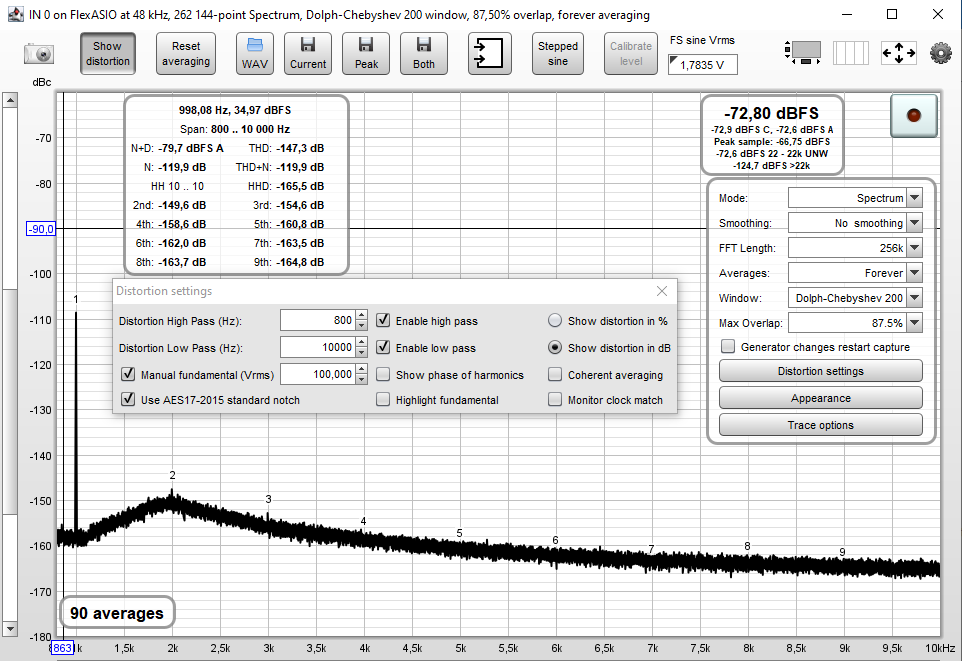Viewport: 962px width, 661px height.
Task: Click Reset averaging button
Action: [186, 54]
